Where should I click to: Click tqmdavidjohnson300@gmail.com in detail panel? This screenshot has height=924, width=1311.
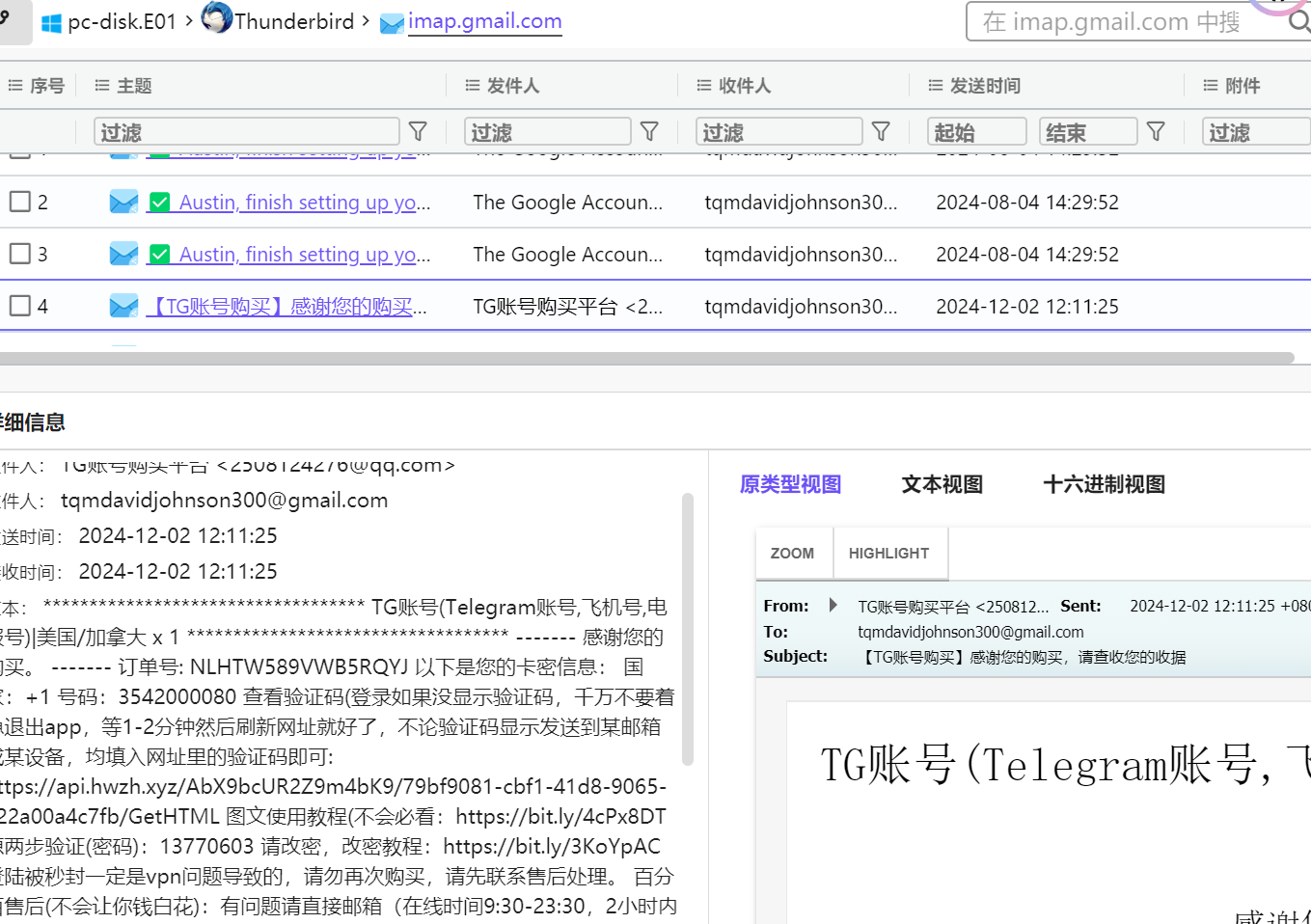[x=224, y=501]
